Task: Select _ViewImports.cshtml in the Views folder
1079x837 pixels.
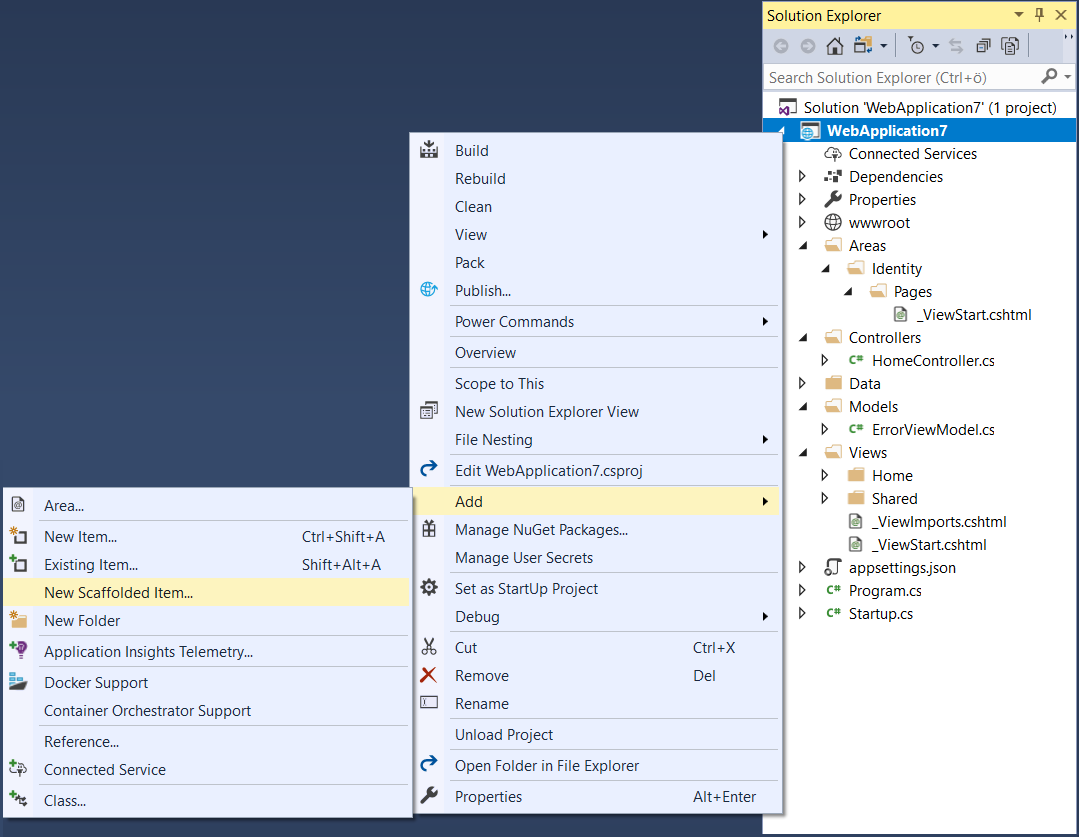Action: pos(939,522)
